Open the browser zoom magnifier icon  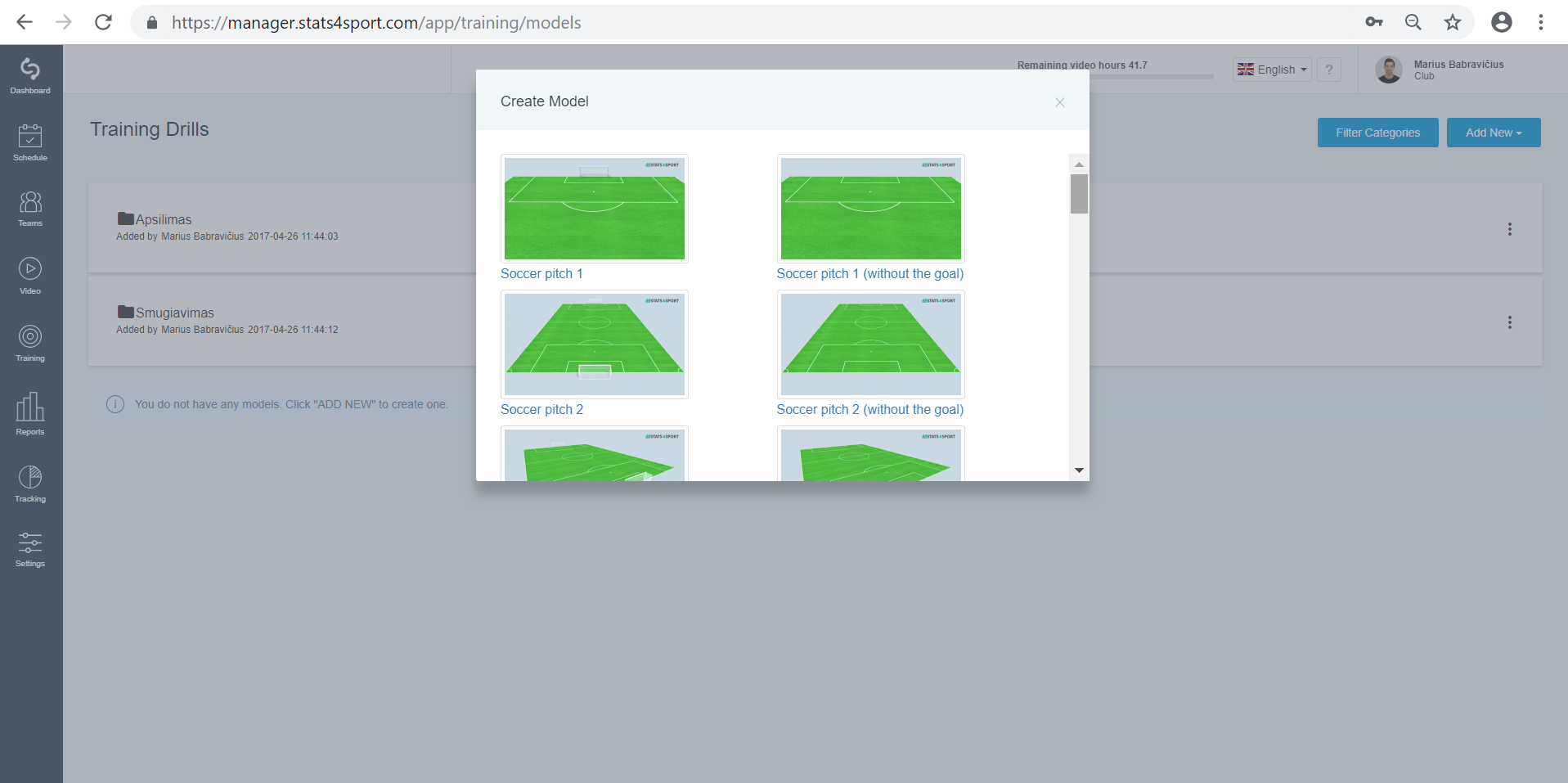click(1413, 22)
